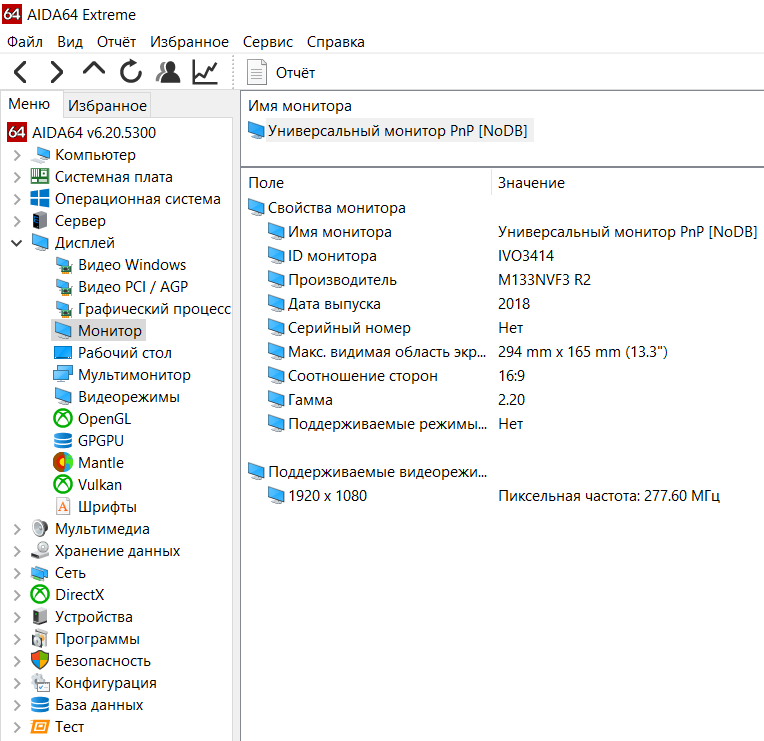This screenshot has width=764, height=741.
Task: Go up one level with Up arrow
Action: tap(94, 72)
